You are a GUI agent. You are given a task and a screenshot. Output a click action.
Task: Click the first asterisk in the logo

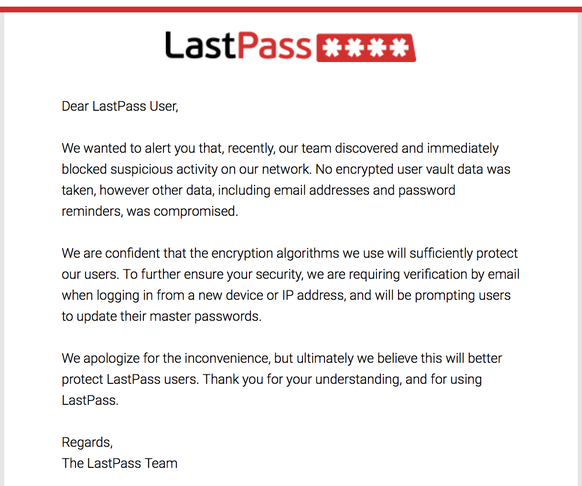pos(333,48)
